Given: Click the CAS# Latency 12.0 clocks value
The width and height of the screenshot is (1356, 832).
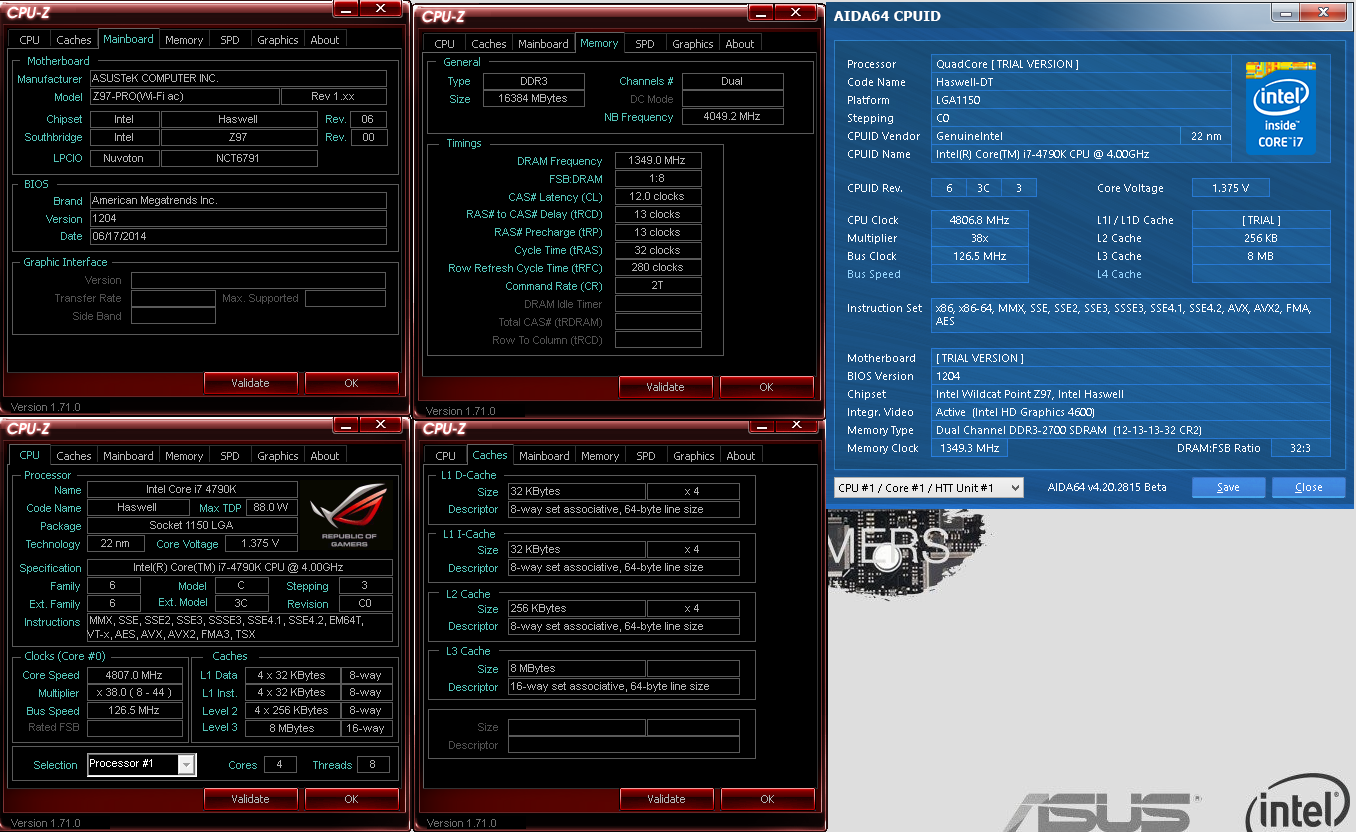Looking at the screenshot, I should pyautogui.click(x=658, y=196).
